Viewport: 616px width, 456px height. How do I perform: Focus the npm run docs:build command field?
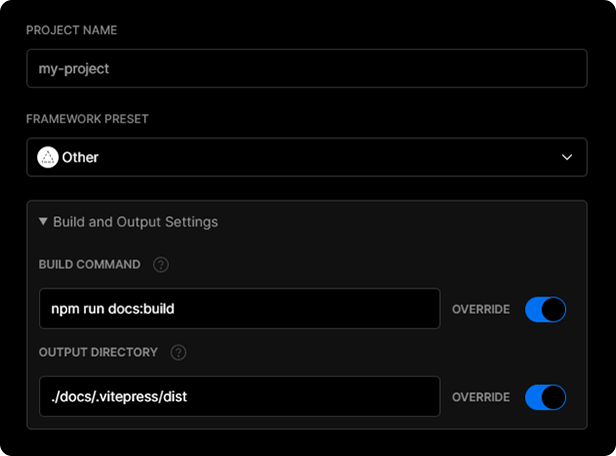click(239, 309)
